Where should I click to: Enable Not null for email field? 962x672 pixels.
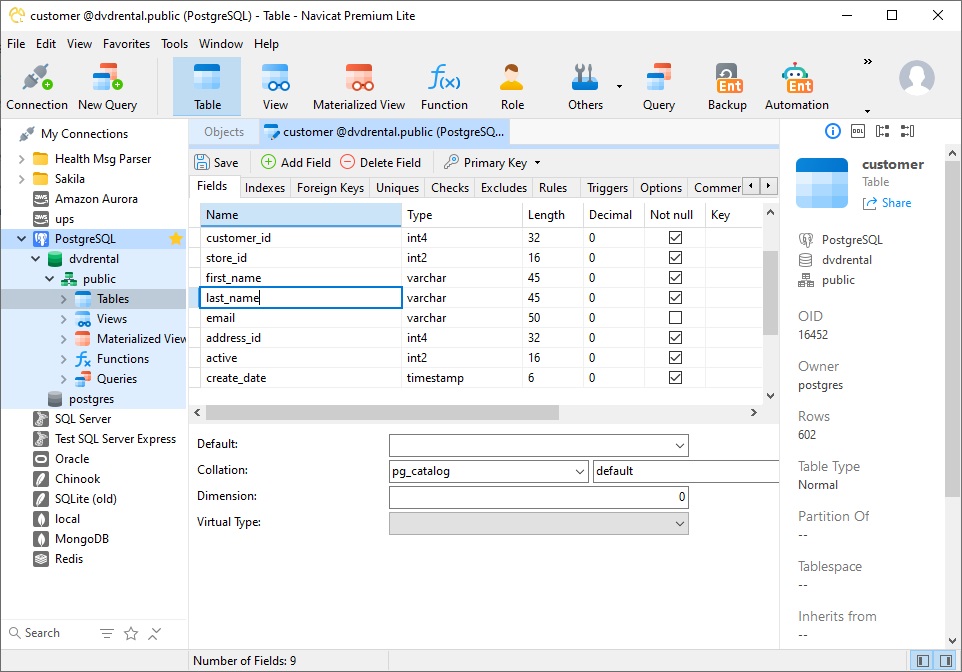coord(675,318)
